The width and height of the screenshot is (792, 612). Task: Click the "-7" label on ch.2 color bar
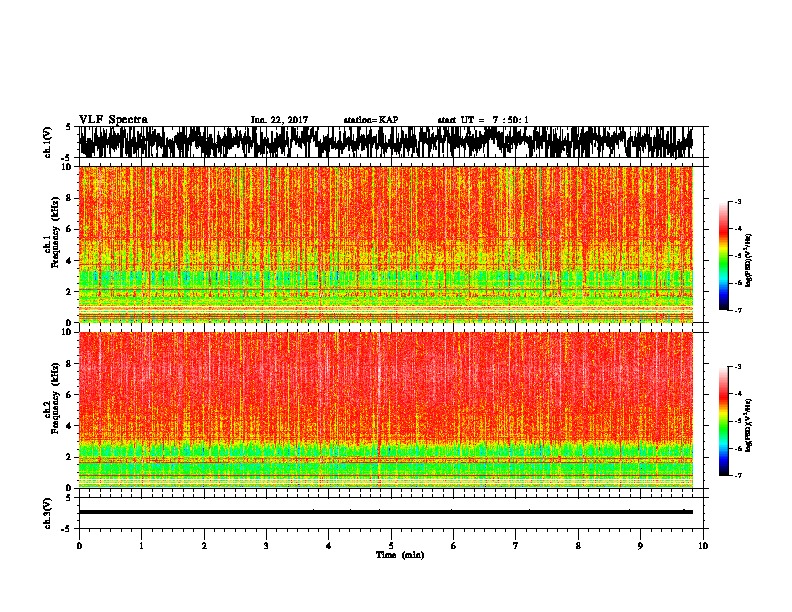coord(738,476)
